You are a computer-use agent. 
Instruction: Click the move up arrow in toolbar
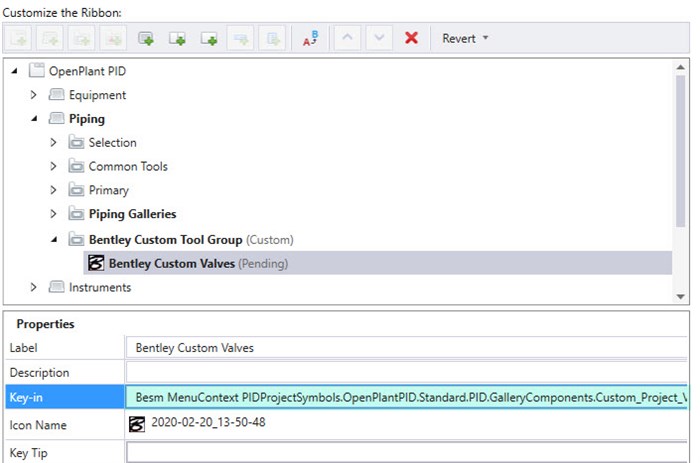pos(347,38)
